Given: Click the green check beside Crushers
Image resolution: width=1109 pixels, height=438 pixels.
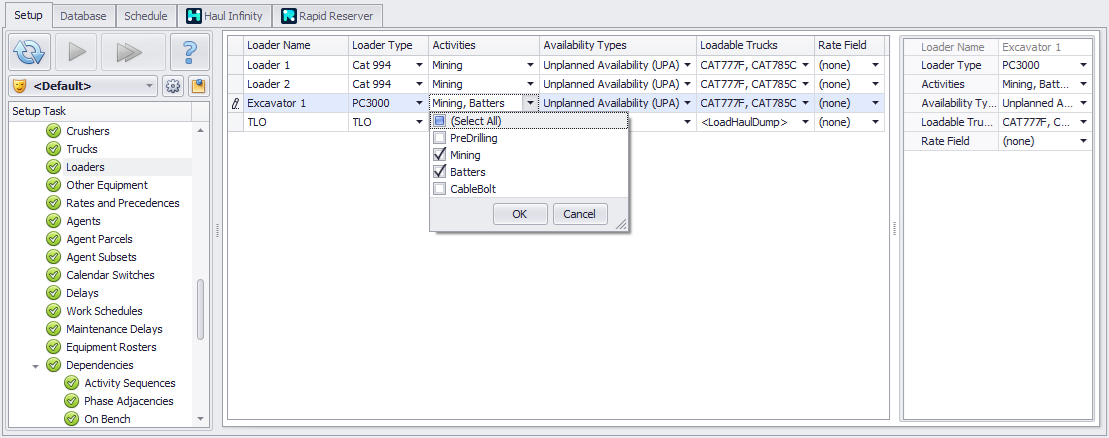Looking at the screenshot, I should [53, 131].
